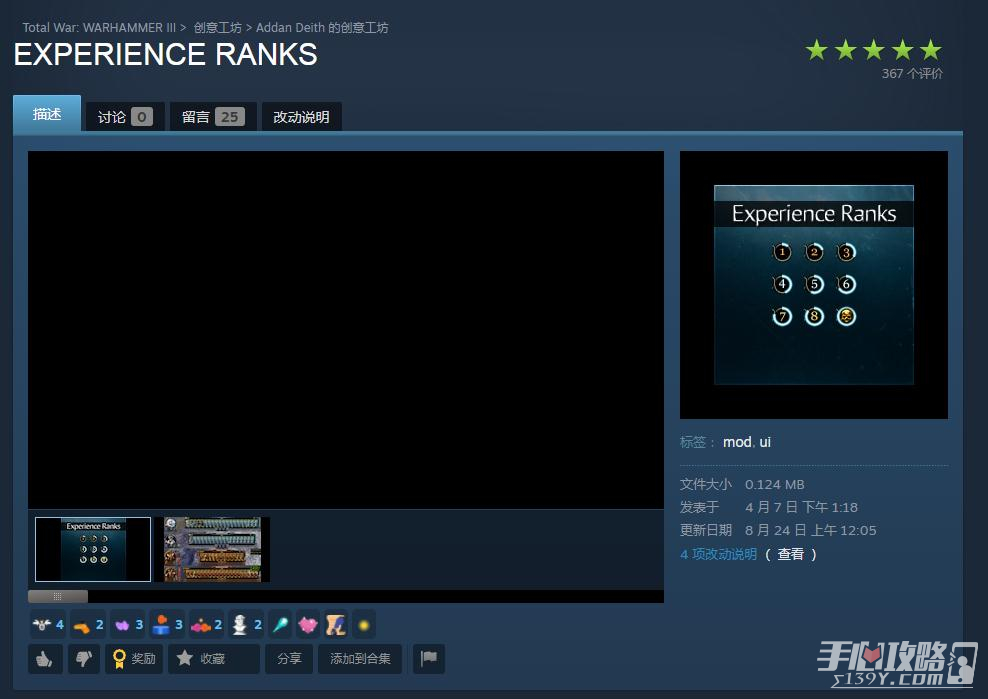
Task: Rate the mod with thumbs down
Action: 84,659
